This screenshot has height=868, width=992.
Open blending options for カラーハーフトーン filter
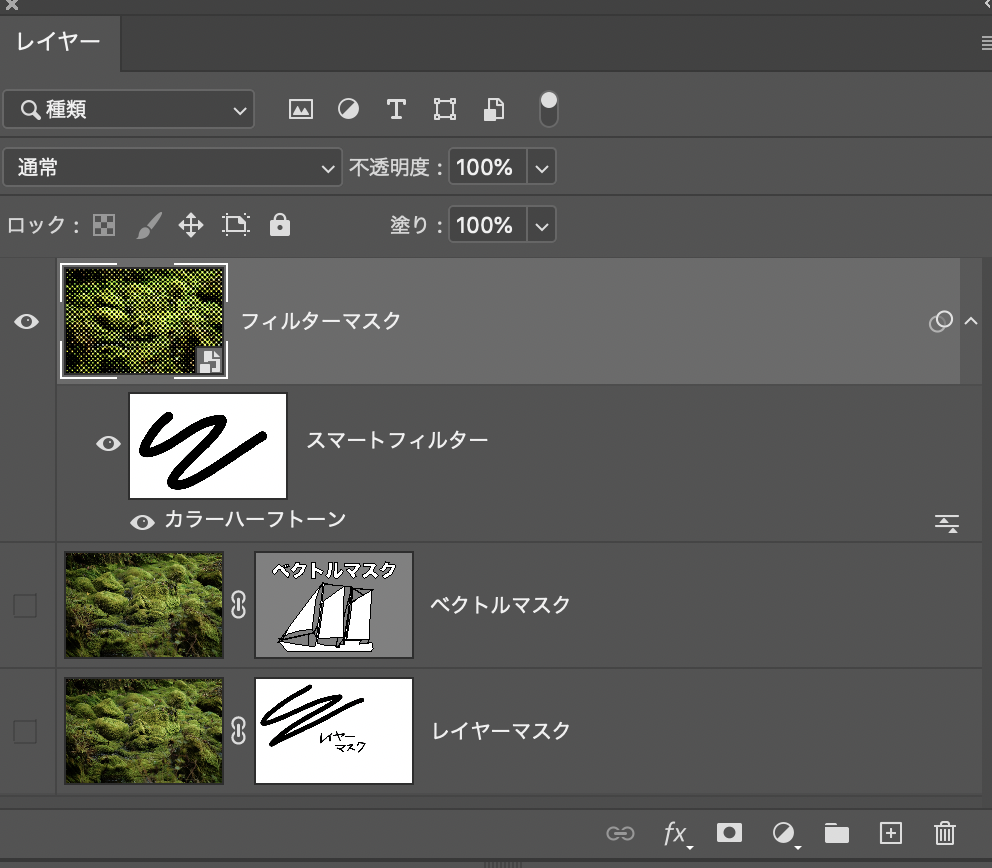coord(947,523)
